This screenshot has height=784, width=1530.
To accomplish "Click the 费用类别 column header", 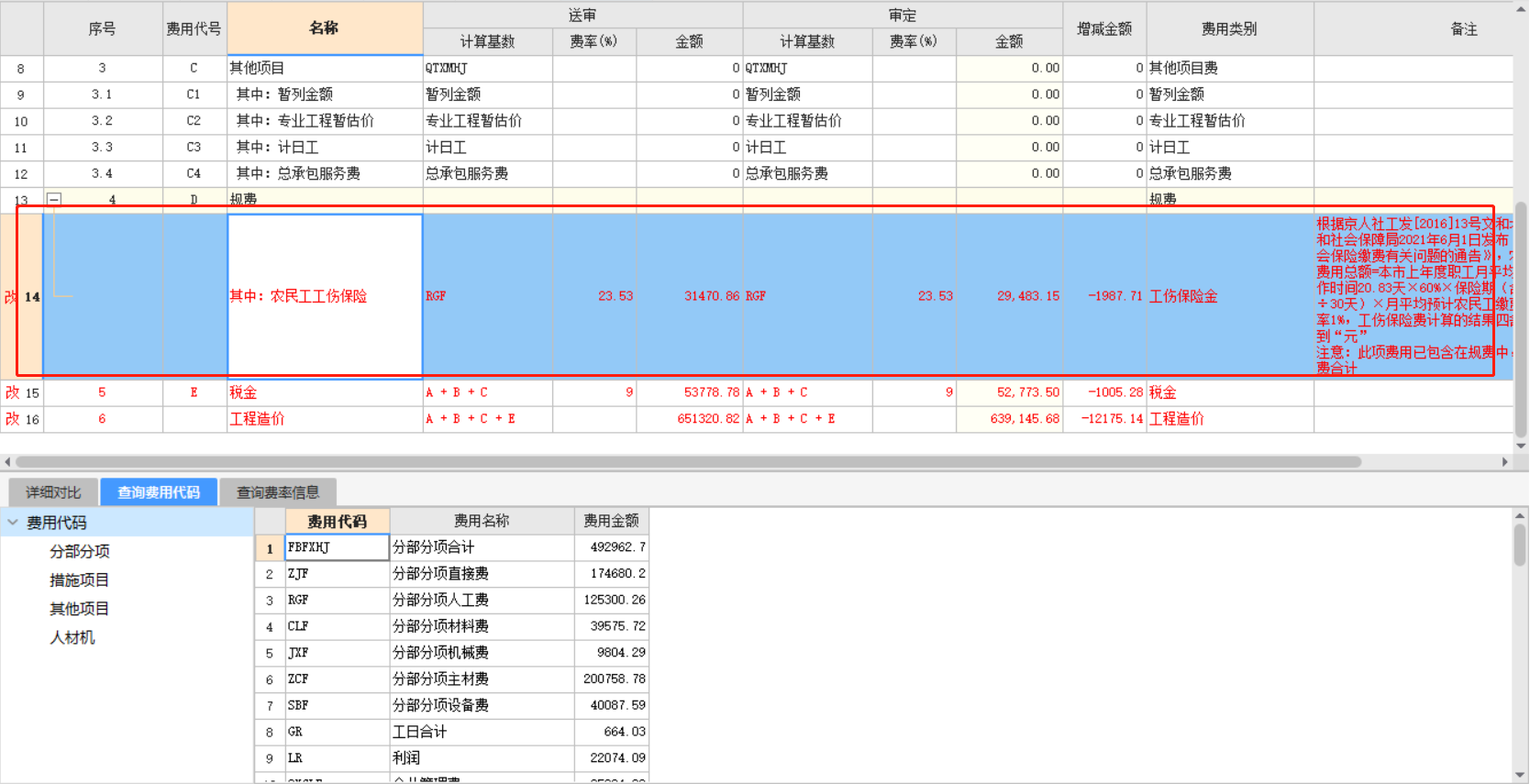I will pyautogui.click(x=1230, y=28).
